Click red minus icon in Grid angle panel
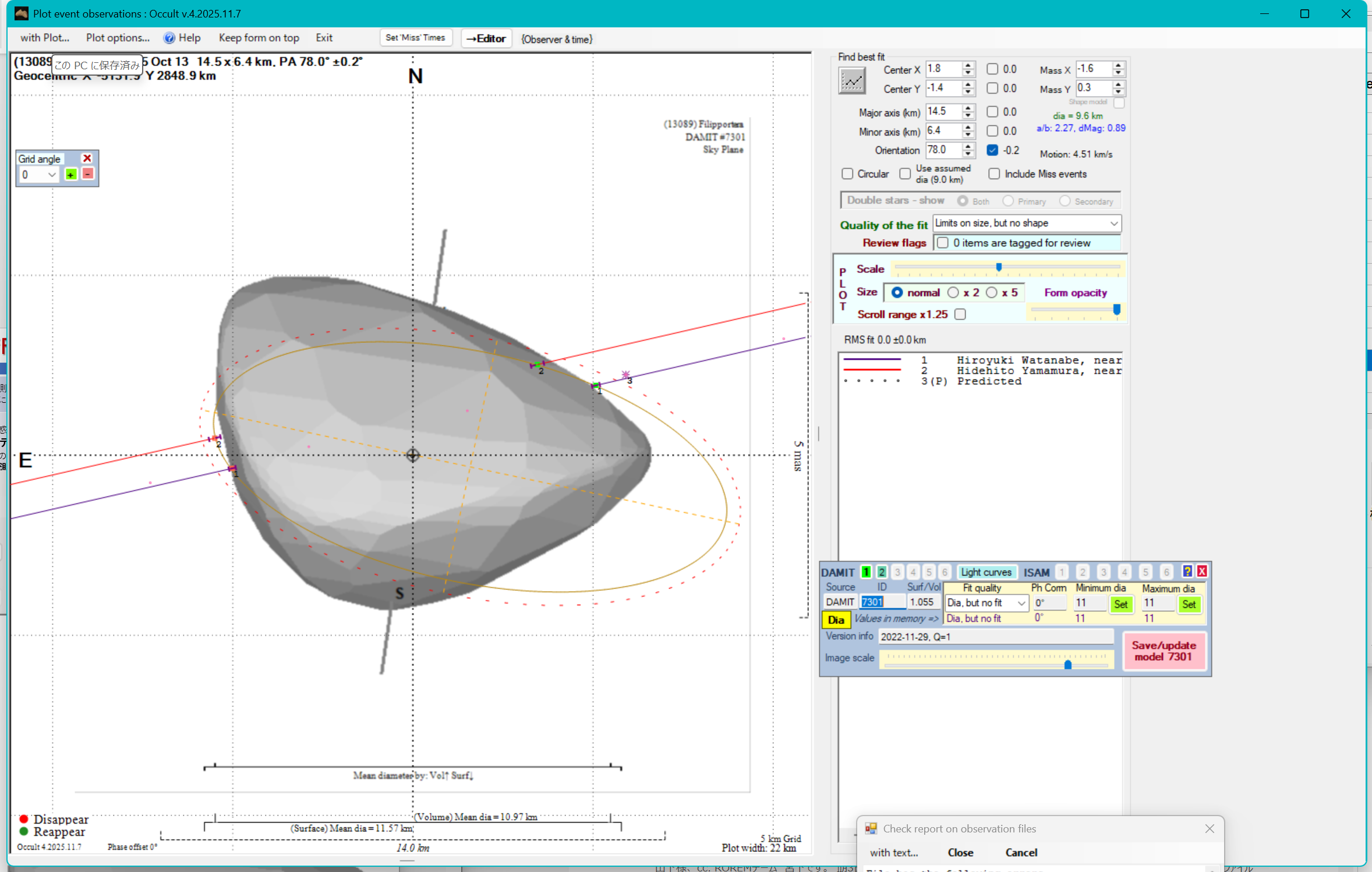Viewport: 1372px width, 872px height. [88, 174]
